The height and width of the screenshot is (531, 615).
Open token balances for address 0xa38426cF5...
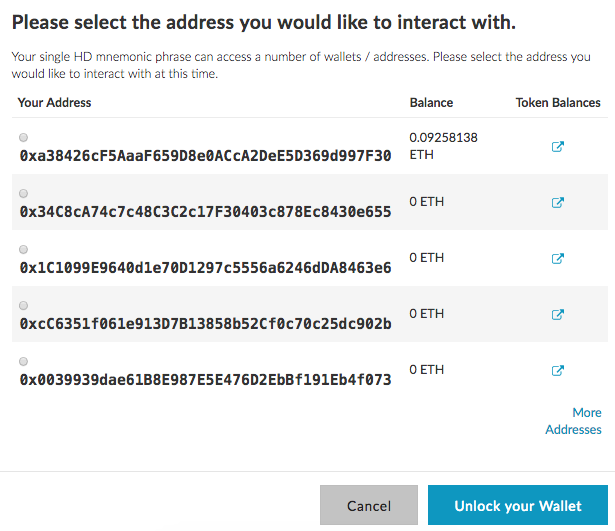(558, 146)
